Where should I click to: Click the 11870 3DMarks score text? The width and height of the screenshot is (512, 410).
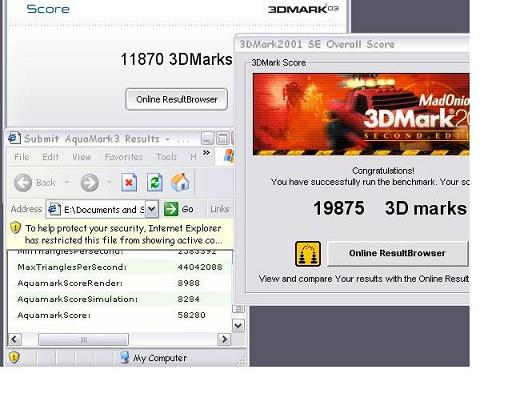[176, 59]
